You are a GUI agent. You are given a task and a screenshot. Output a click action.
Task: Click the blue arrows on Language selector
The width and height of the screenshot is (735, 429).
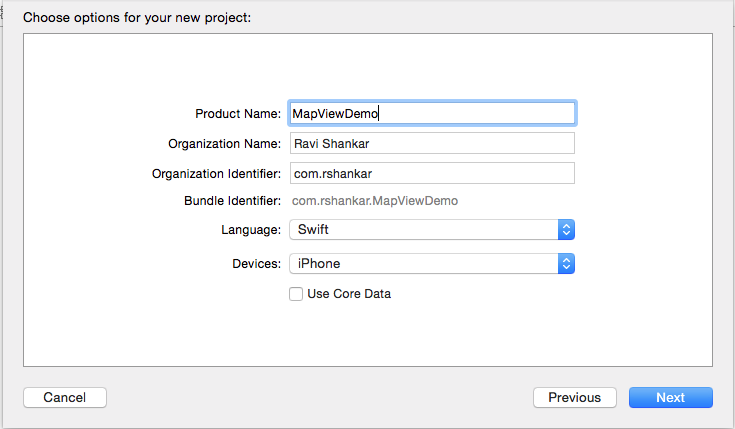click(x=566, y=230)
